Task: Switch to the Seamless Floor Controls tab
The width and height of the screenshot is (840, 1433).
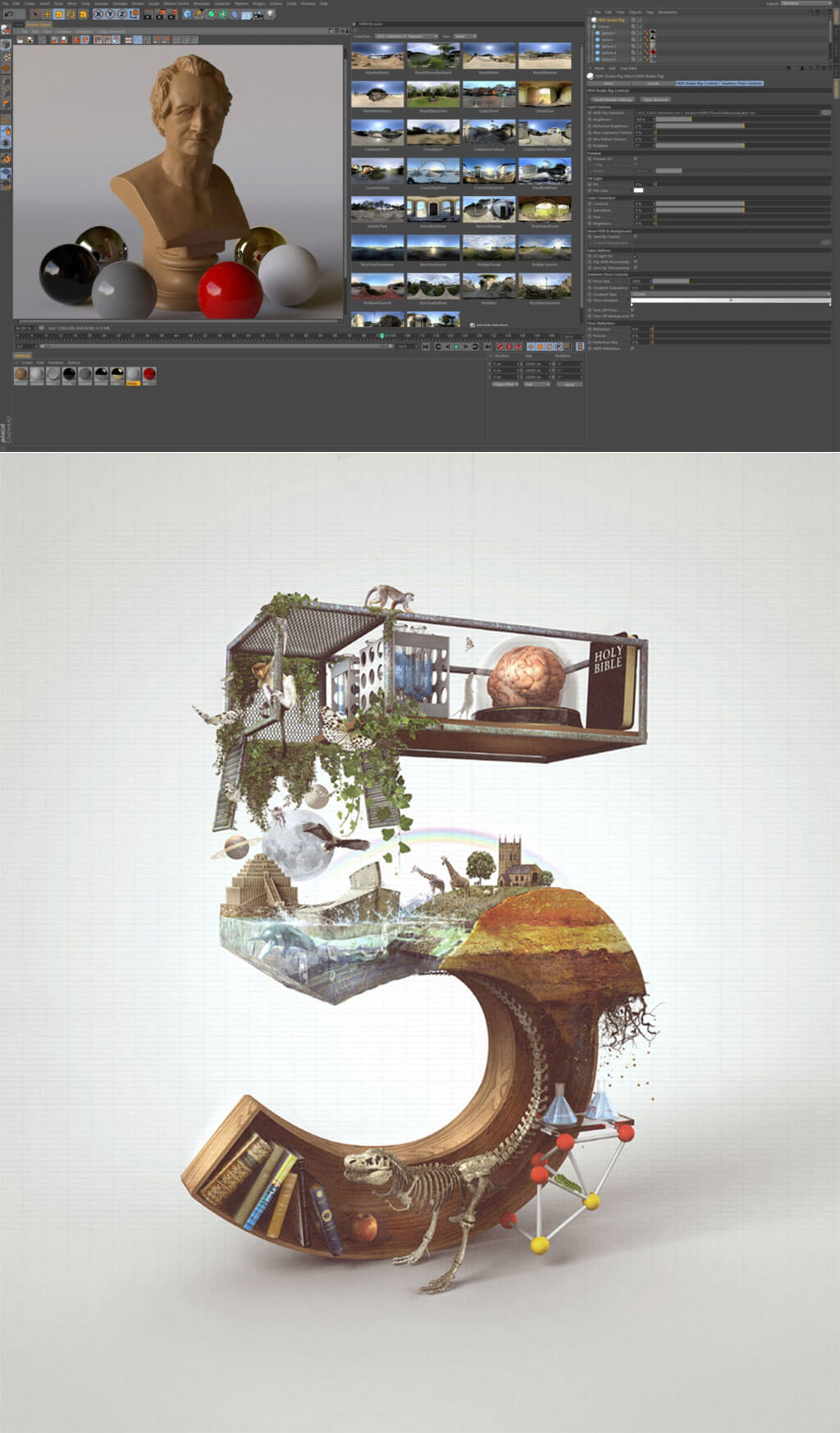Action: point(742,84)
